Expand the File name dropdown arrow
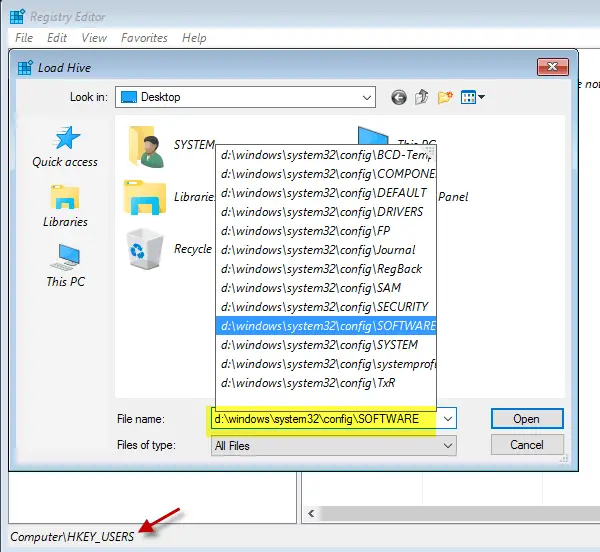Screen dimensions: 600x552 pos(448,419)
